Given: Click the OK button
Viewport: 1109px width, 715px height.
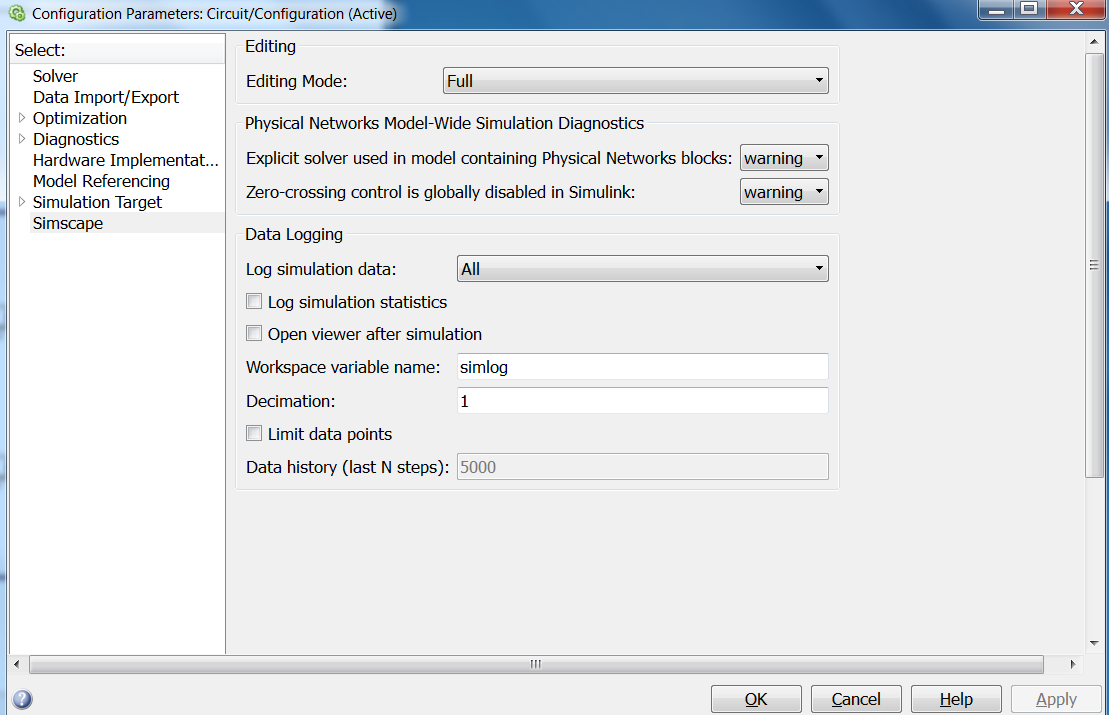Looking at the screenshot, I should [756, 699].
